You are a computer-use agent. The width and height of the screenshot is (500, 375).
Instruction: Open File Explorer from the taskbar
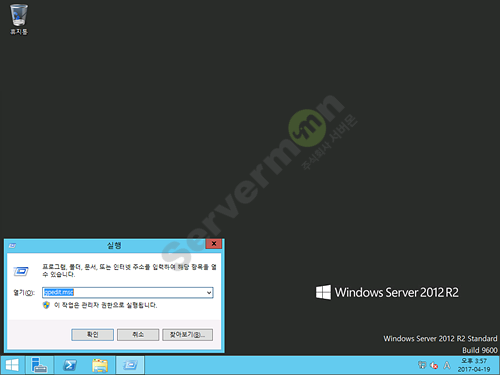[100, 365]
